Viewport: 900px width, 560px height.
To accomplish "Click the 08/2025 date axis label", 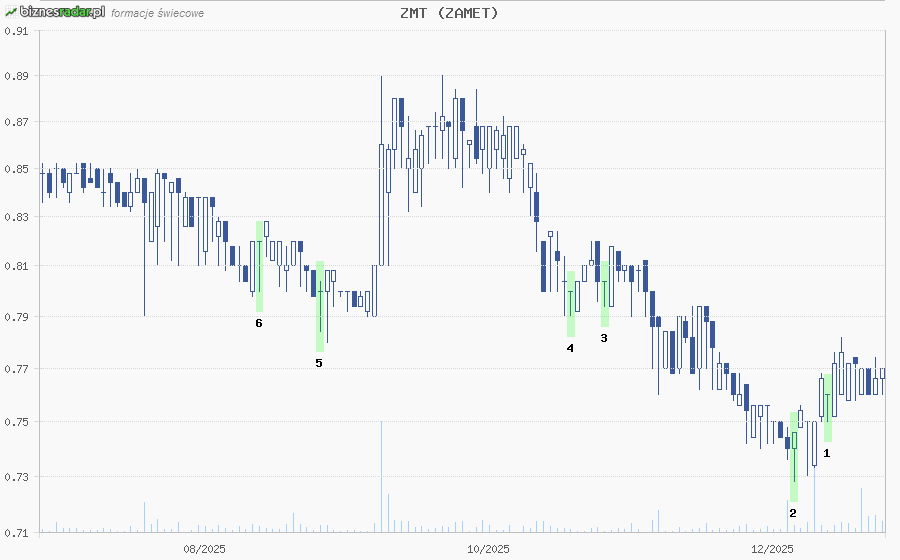I will click(204, 548).
